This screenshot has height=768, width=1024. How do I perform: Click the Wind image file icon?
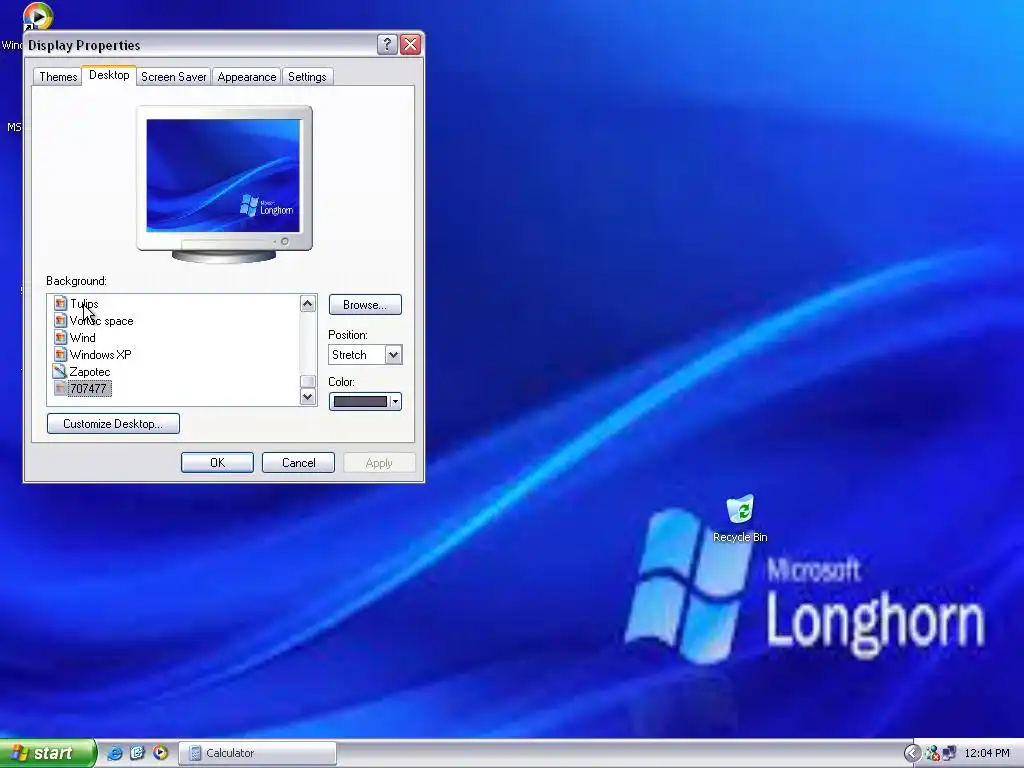pyautogui.click(x=60, y=338)
